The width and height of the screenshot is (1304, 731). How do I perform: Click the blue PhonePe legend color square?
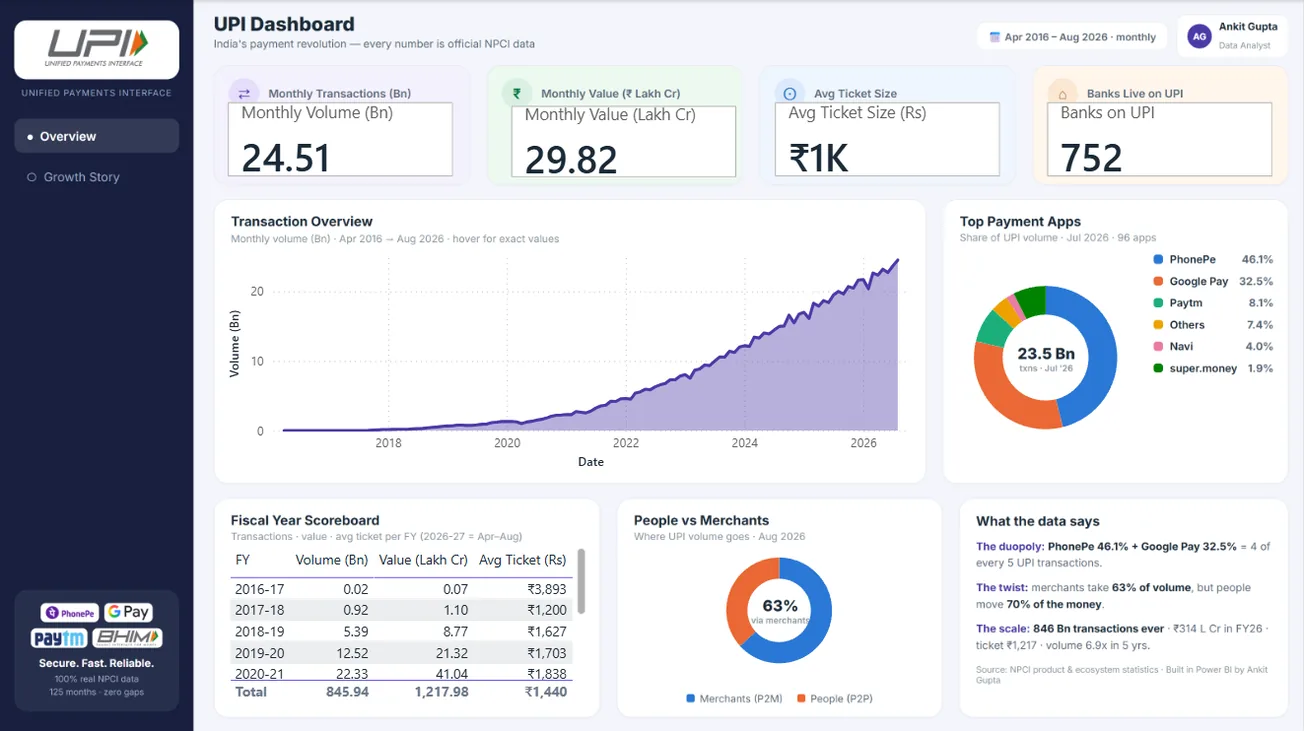1158,260
